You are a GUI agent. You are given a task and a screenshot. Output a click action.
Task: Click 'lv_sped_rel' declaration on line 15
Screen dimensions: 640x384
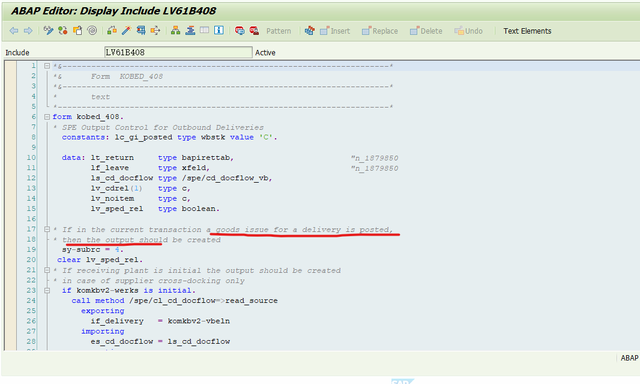(x=117, y=209)
